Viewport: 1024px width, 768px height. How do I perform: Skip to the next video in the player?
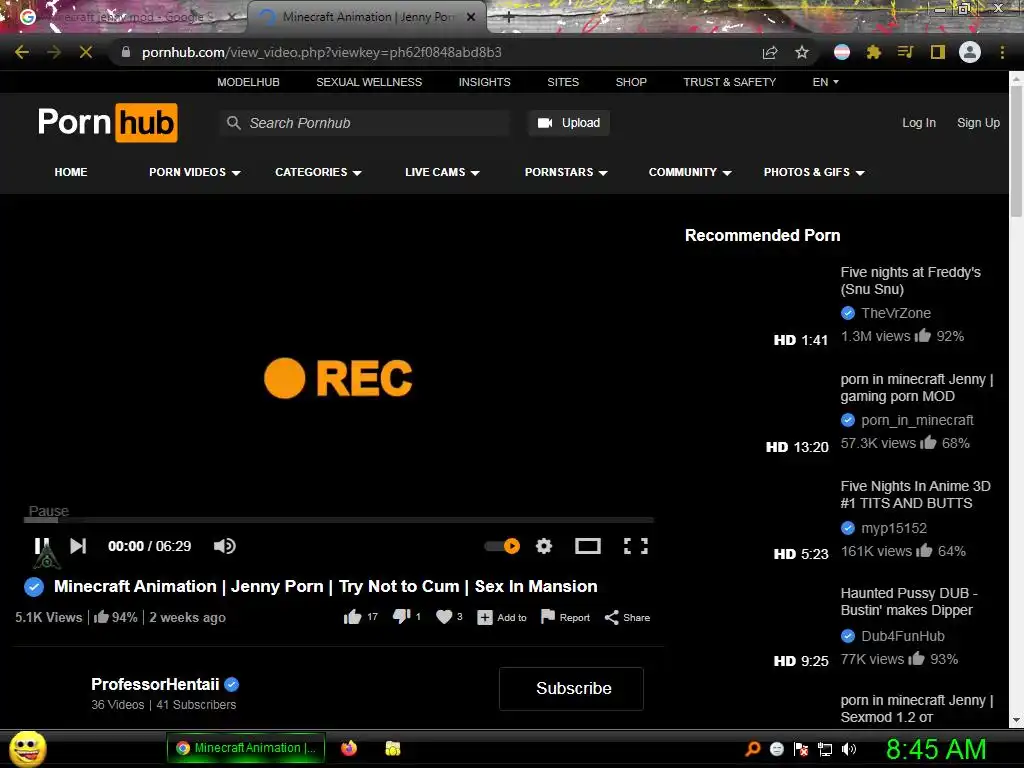coord(78,546)
